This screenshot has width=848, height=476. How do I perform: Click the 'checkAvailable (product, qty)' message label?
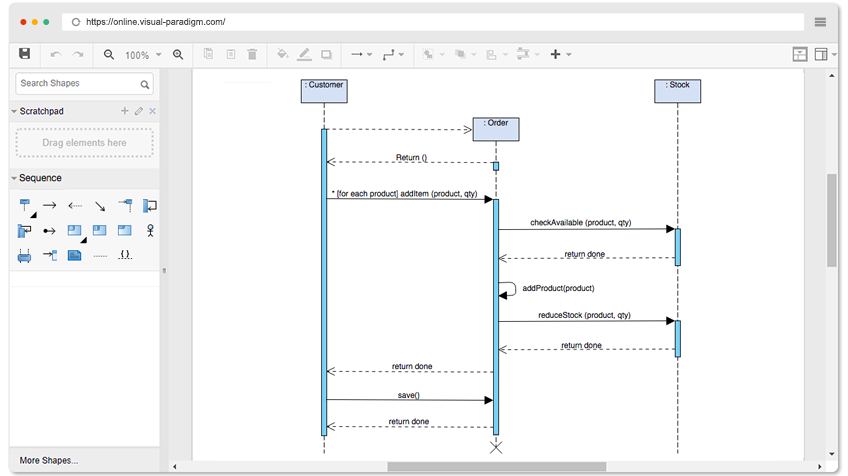coord(581,222)
